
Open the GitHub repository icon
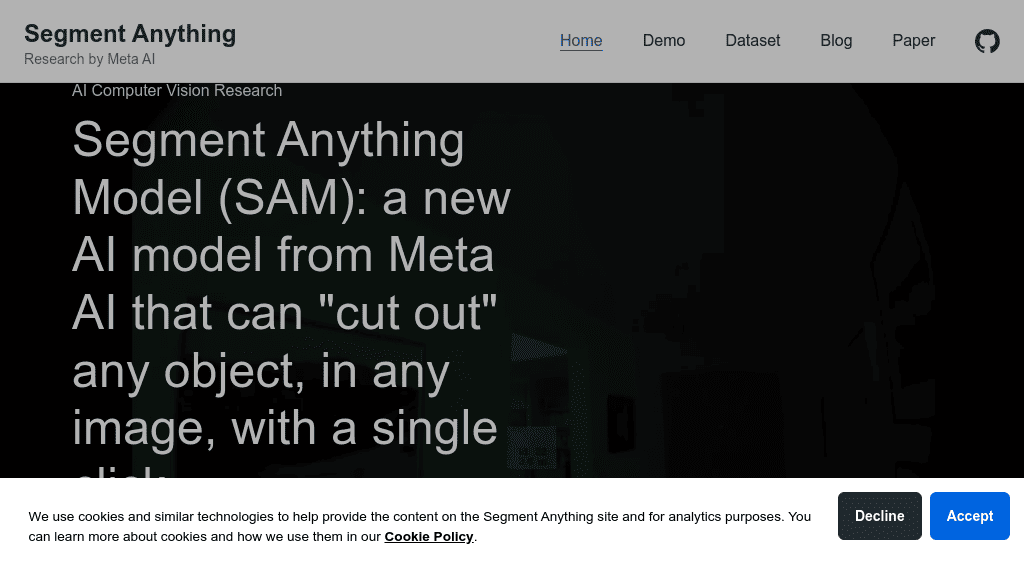[987, 41]
